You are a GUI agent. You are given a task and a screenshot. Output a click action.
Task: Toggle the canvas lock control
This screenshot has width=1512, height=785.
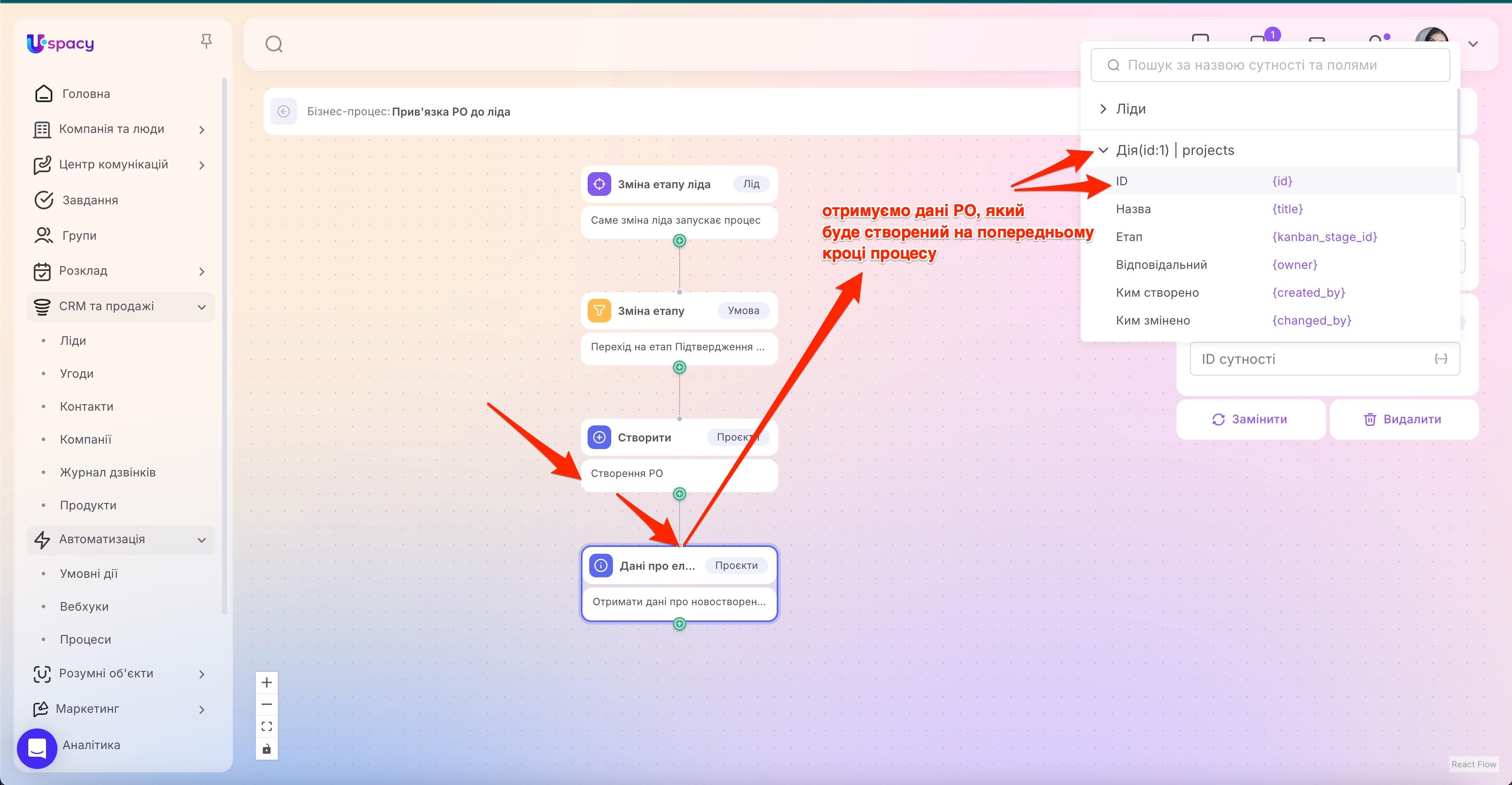[266, 748]
